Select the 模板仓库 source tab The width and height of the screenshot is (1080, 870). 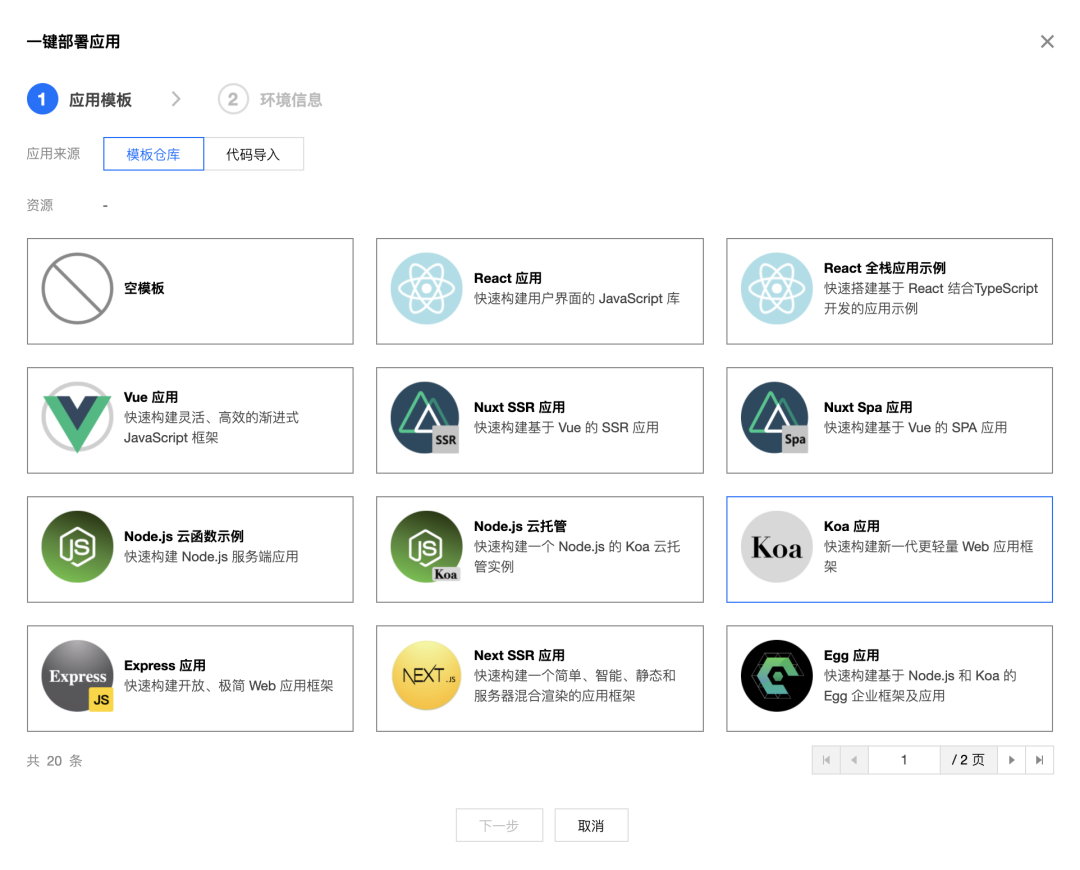[x=153, y=154]
